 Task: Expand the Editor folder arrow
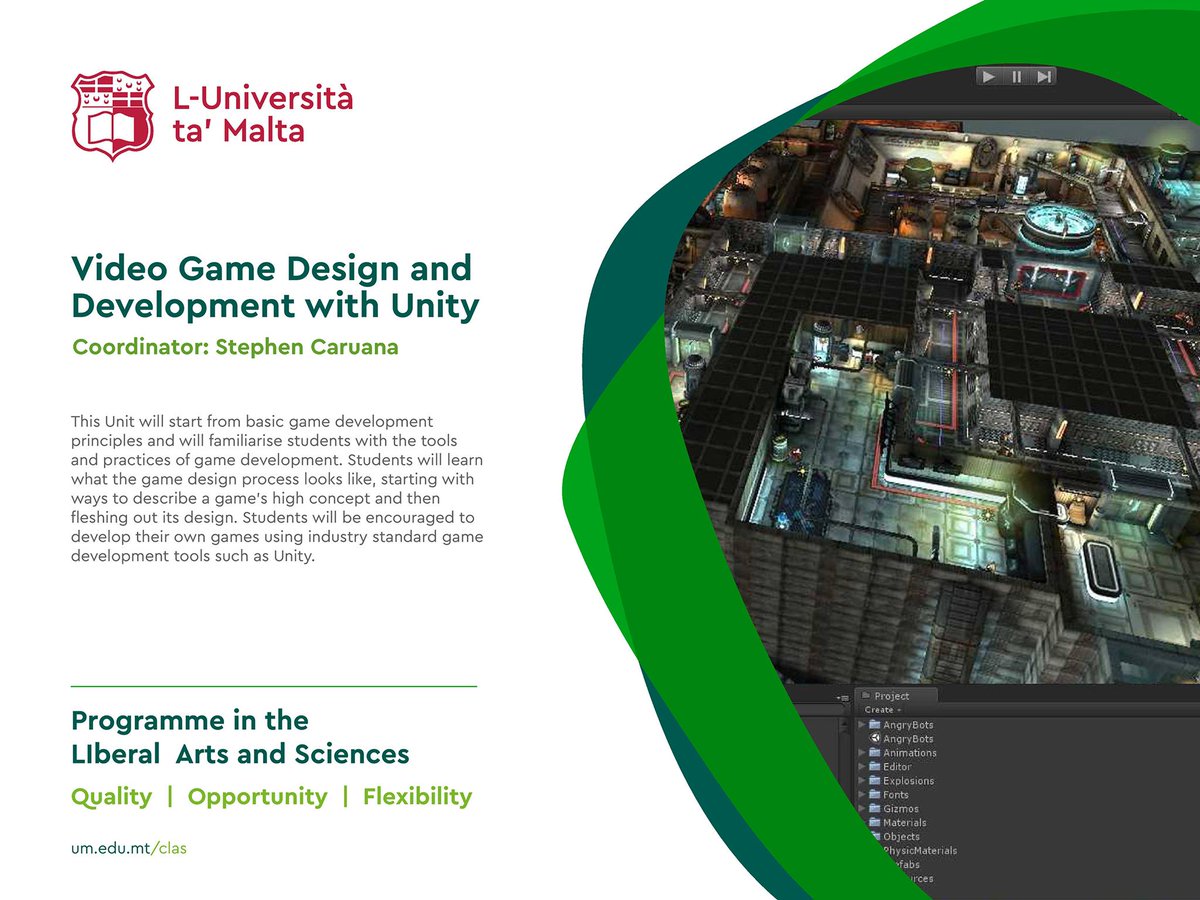[x=863, y=767]
